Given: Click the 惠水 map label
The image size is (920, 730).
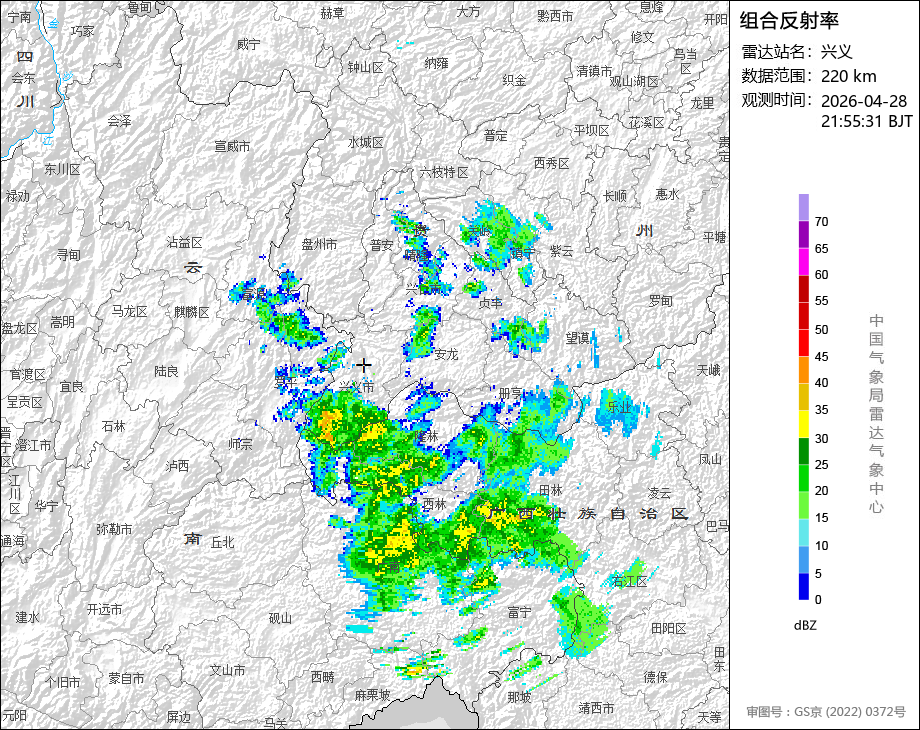Looking at the screenshot, I should click(x=667, y=194).
